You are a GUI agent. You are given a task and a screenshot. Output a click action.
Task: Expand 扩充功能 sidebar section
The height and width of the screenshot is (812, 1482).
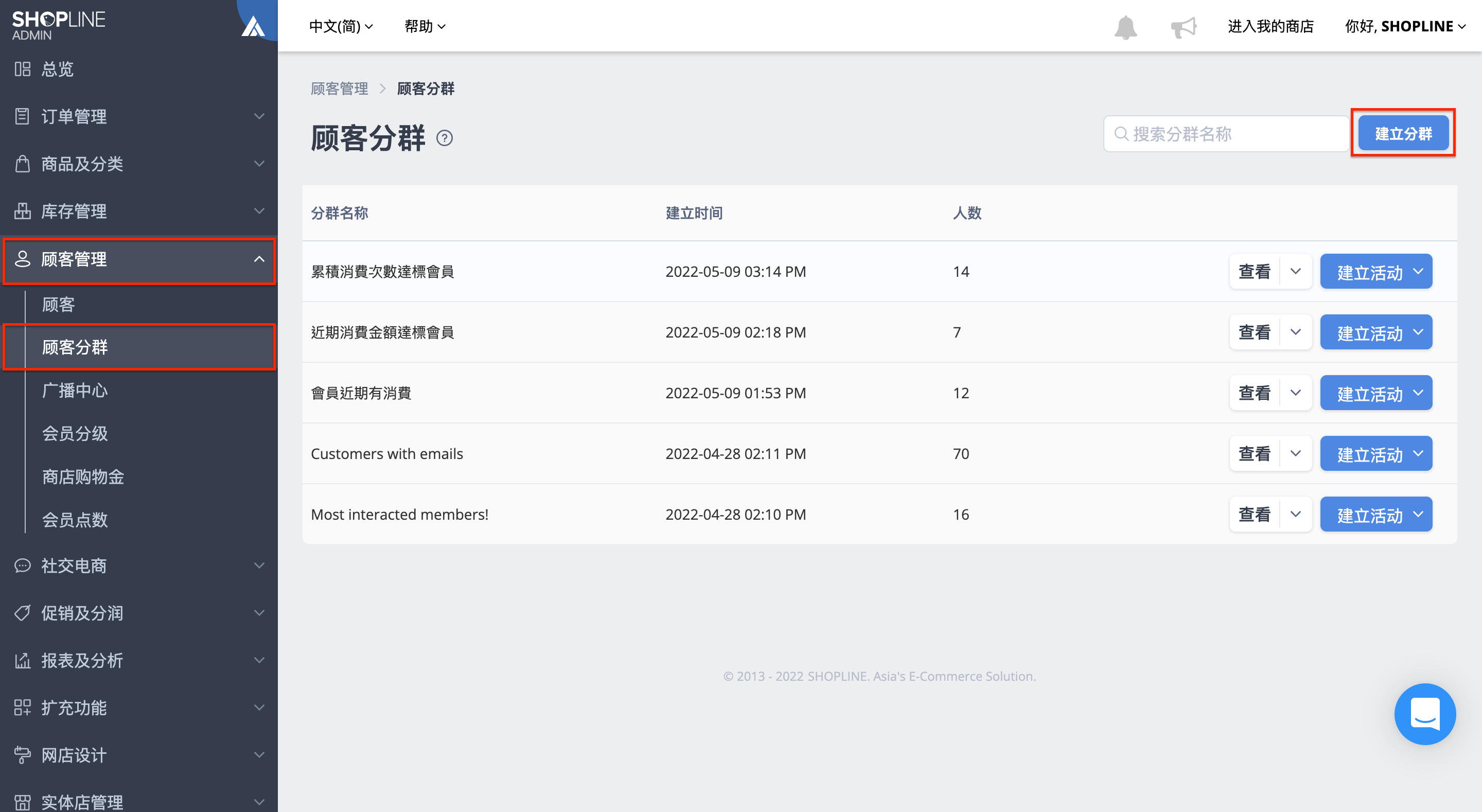[259, 707]
